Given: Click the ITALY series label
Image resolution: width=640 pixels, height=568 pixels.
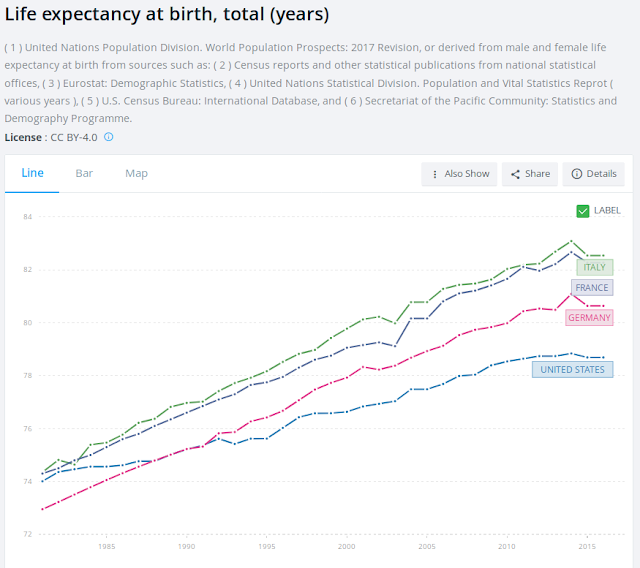Looking at the screenshot, I should click(x=595, y=268).
